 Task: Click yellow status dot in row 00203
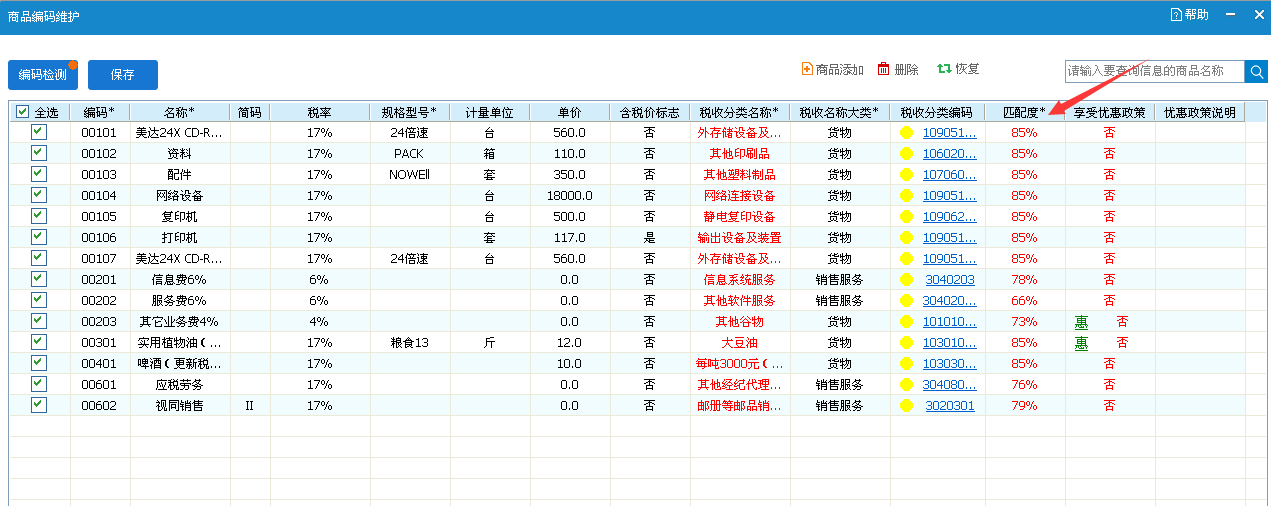(x=907, y=322)
